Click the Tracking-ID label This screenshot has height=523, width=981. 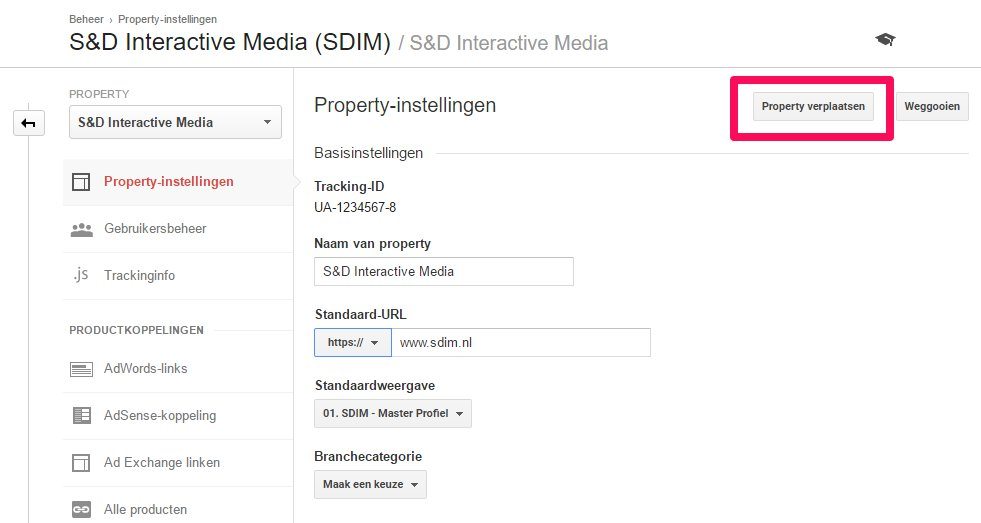(349, 186)
